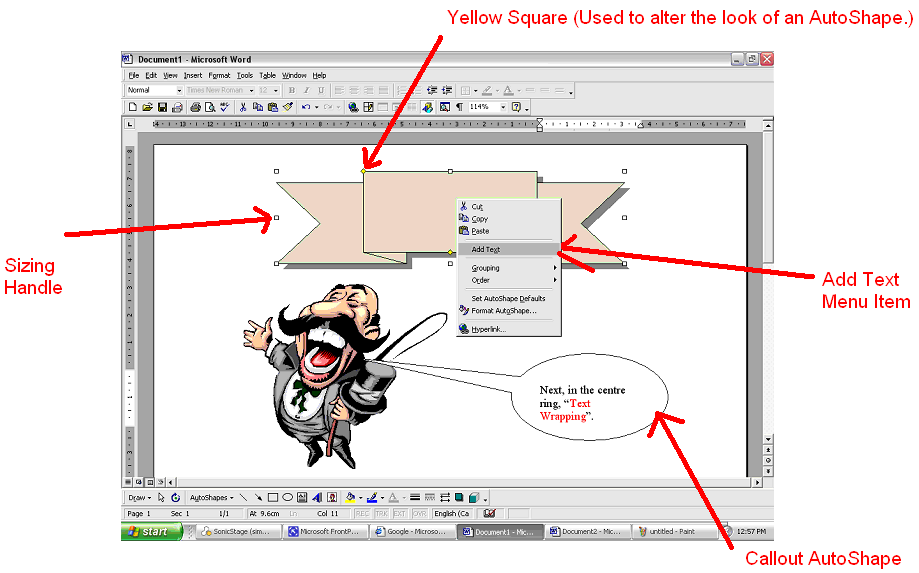
Task: Click the Insert Hyperlink globe icon in toolbar
Action: (353, 107)
